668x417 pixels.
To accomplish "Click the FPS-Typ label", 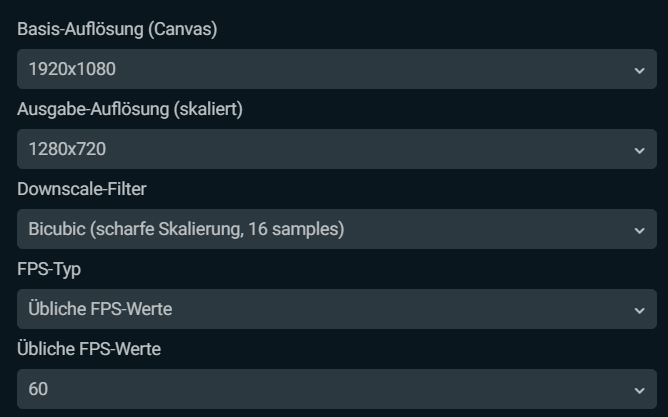I will (50, 269).
